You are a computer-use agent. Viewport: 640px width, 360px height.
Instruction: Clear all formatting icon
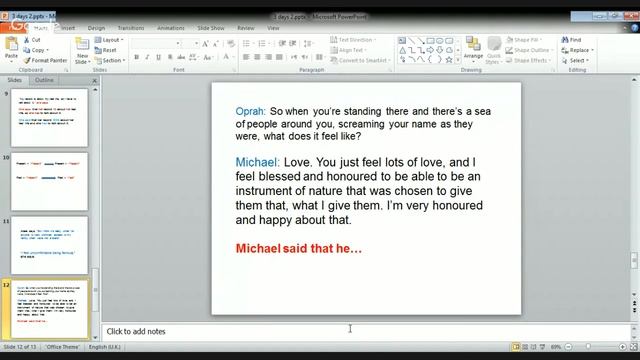(231, 43)
